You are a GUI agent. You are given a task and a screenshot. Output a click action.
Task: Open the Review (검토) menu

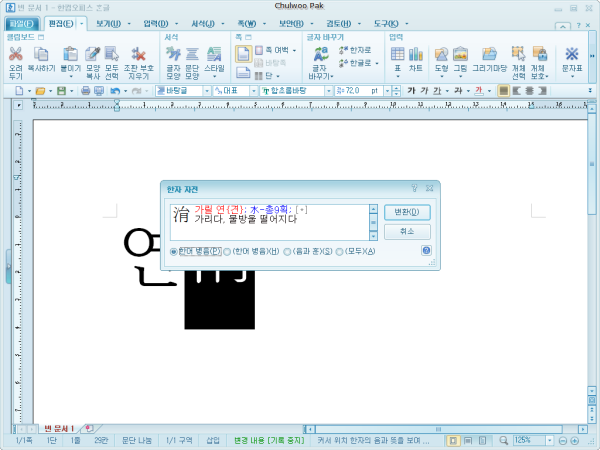[339, 24]
